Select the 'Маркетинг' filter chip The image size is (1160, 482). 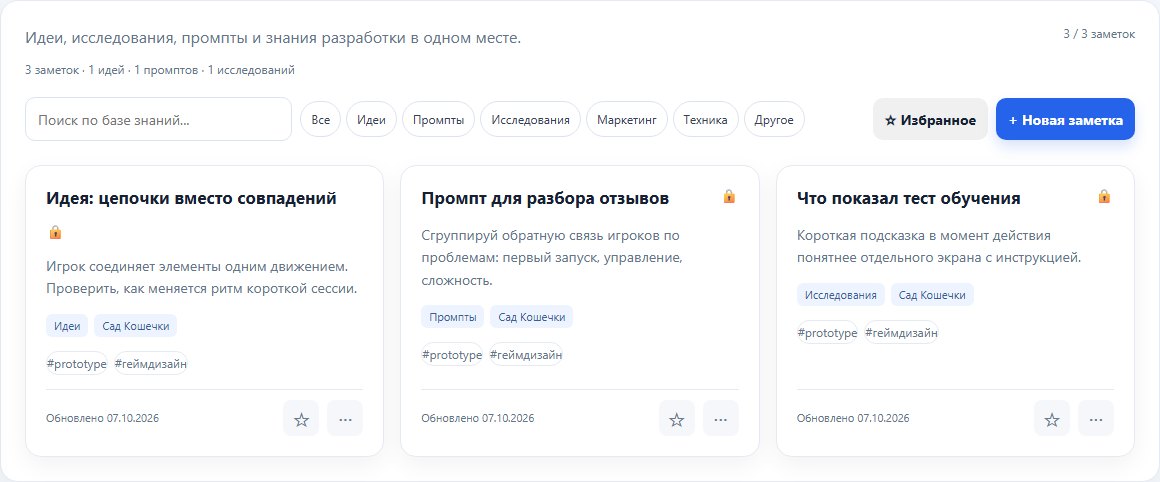627,120
